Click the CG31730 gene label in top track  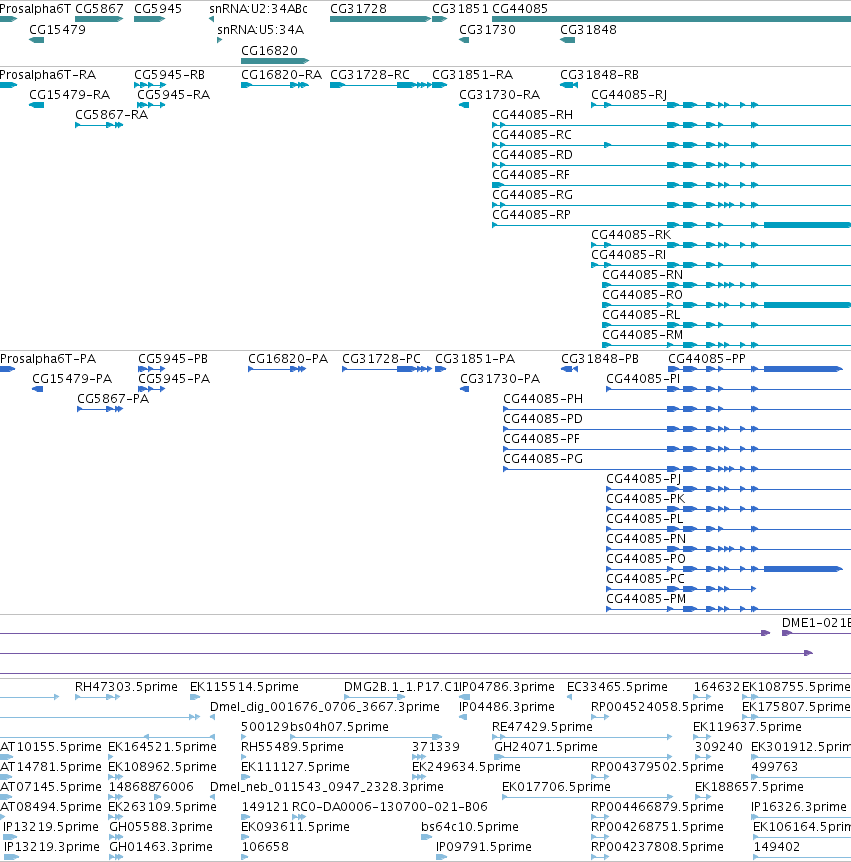click(488, 30)
